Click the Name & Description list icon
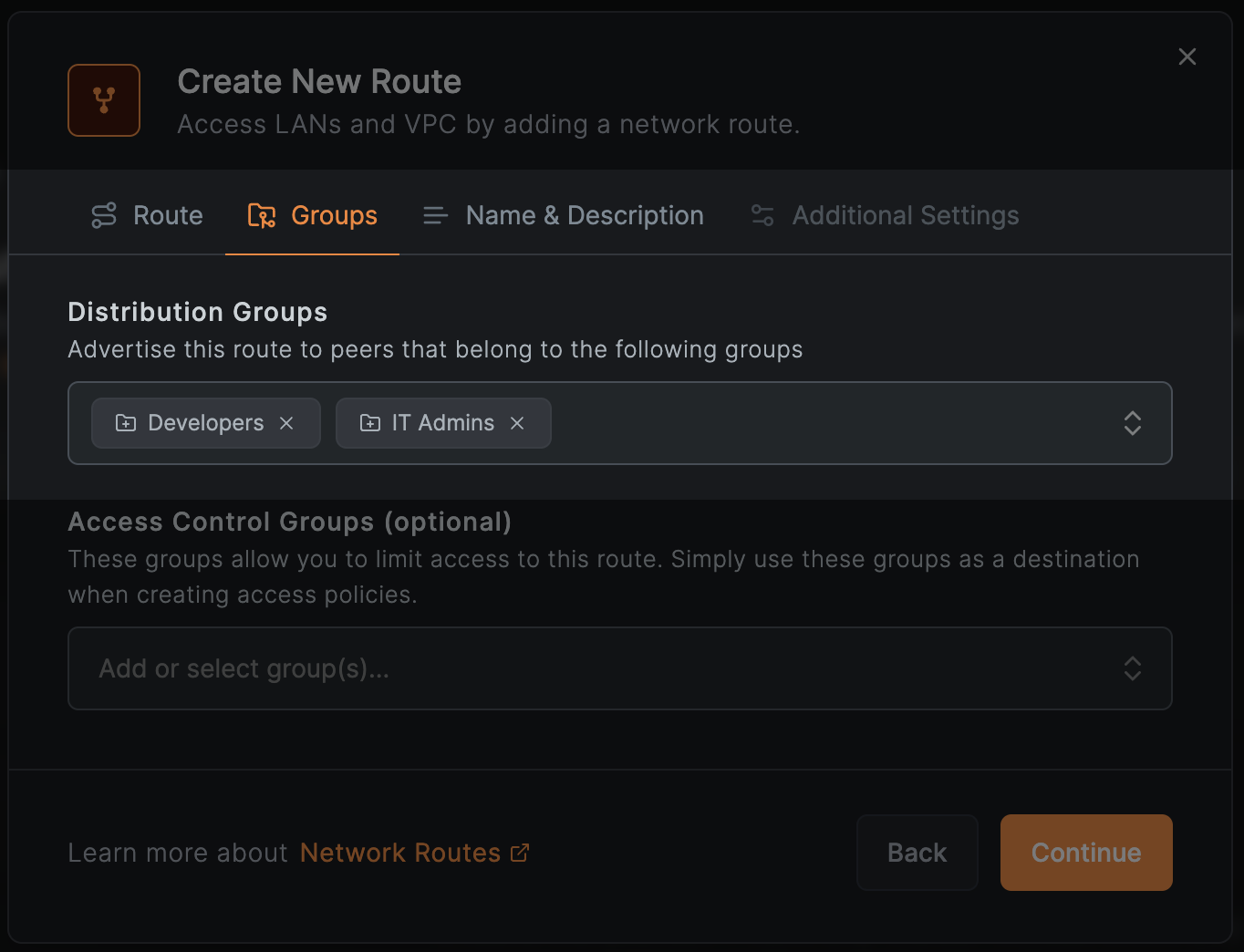The width and height of the screenshot is (1244, 952). (x=435, y=215)
